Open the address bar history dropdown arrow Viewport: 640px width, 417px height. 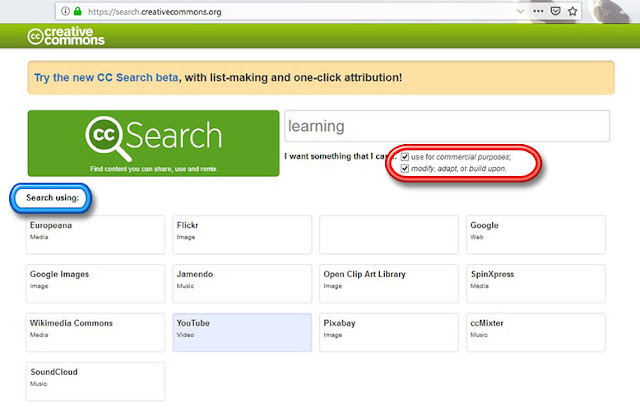(520, 11)
